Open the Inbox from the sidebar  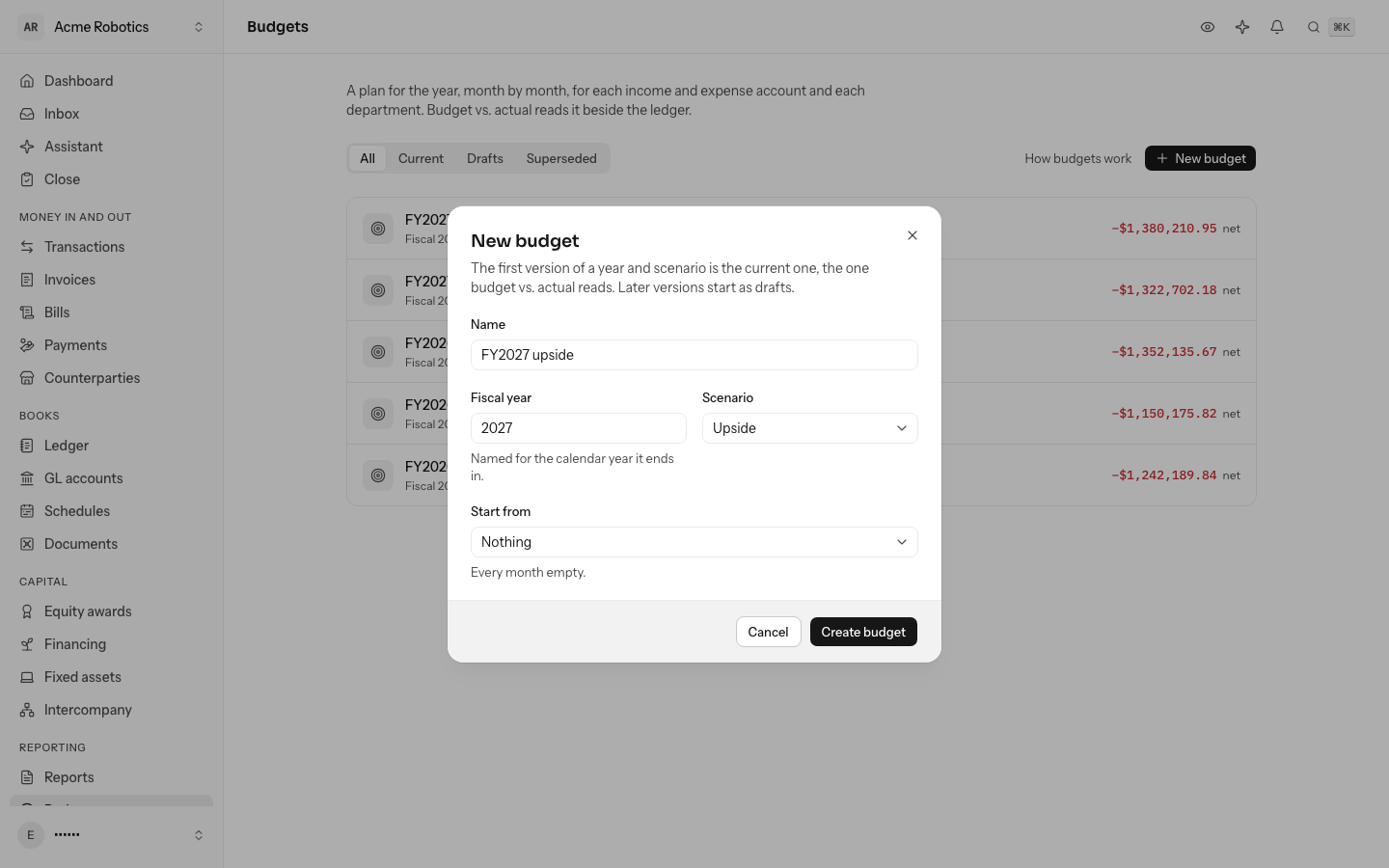pyautogui.click(x=111, y=114)
